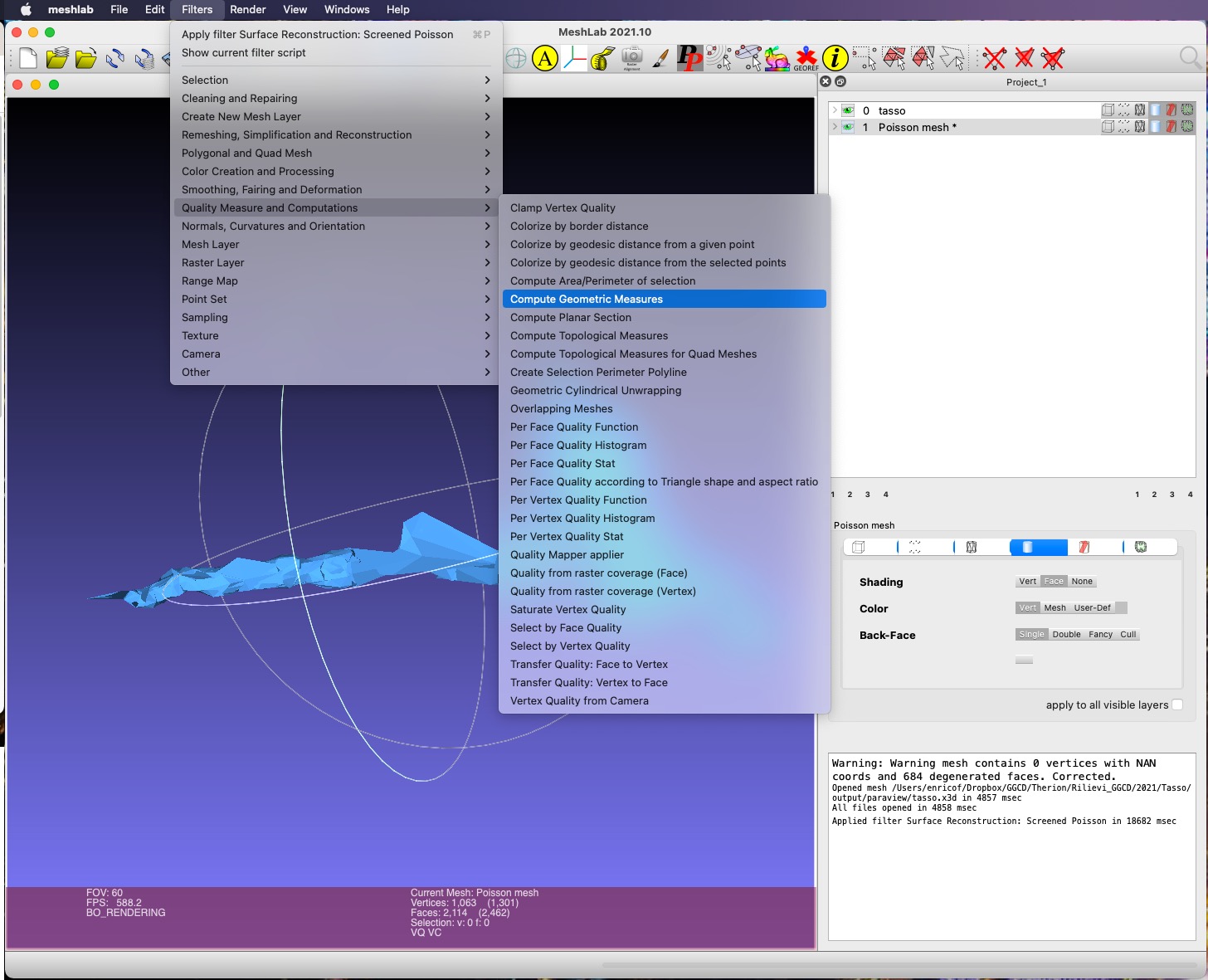Choose the select vertices dotted rectangle tool
This screenshot has height=980, width=1208.
(865, 58)
